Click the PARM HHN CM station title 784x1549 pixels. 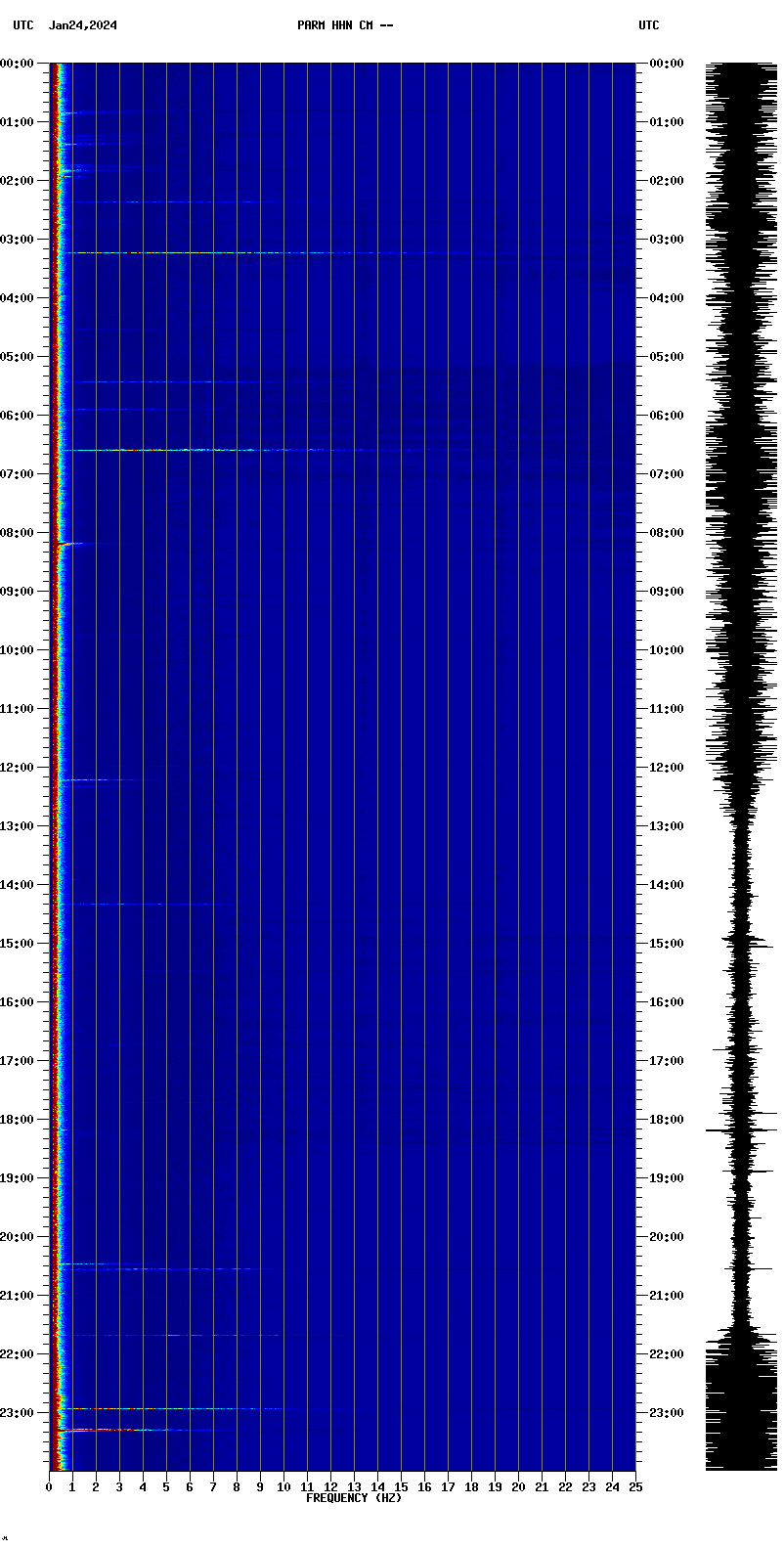pyautogui.click(x=345, y=25)
